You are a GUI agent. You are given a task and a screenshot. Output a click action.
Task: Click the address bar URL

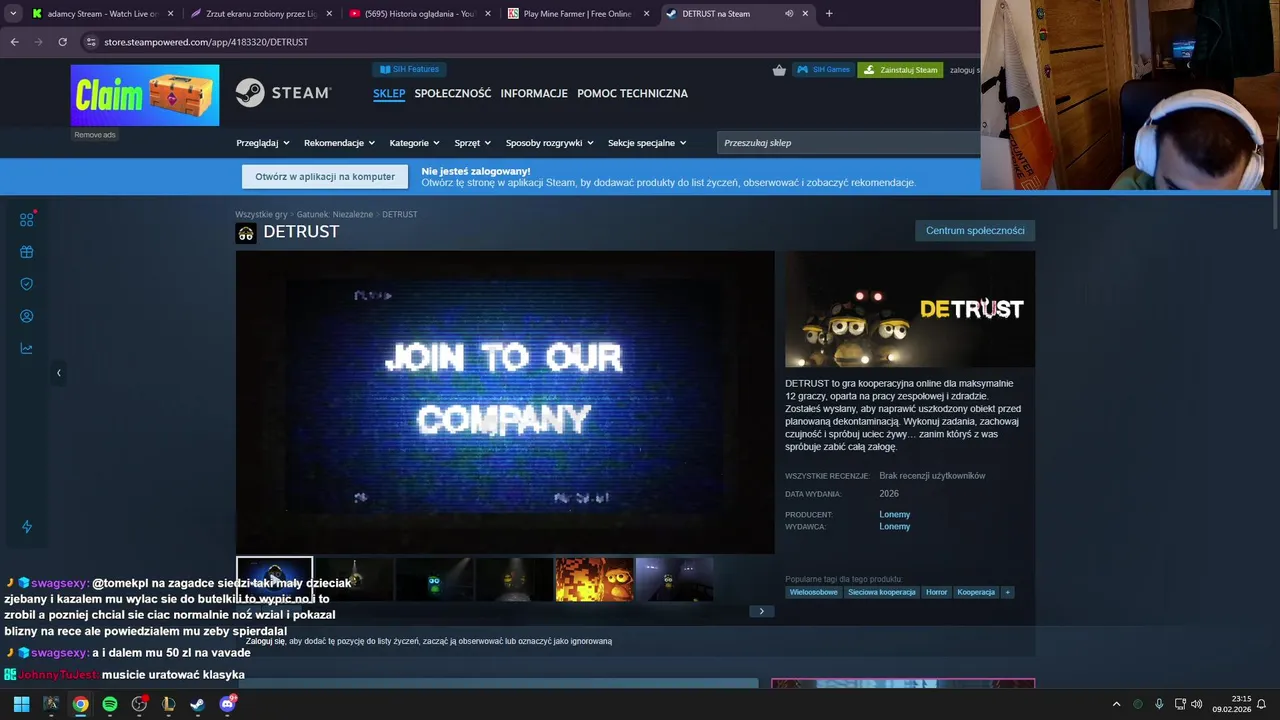pyautogui.click(x=206, y=42)
